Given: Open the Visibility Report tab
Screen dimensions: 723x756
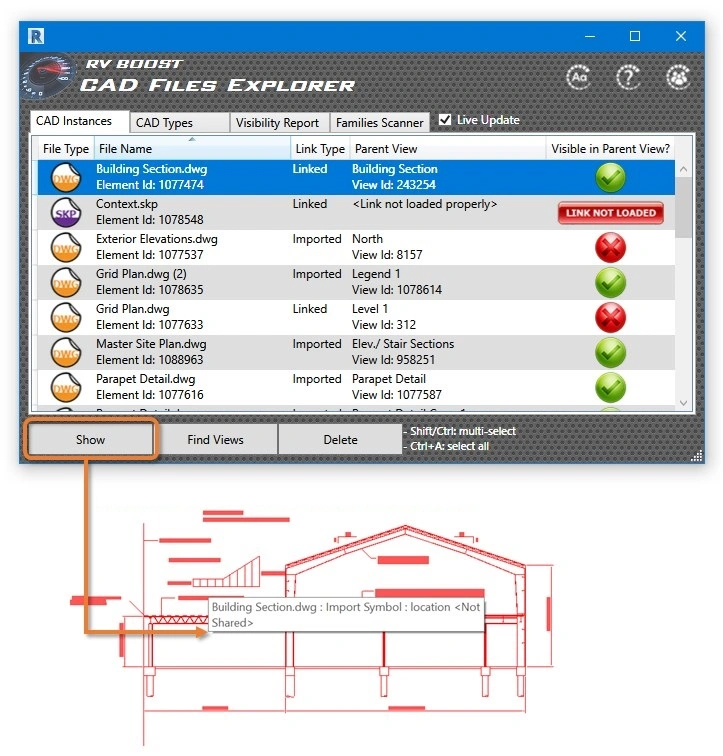Looking at the screenshot, I should [x=277, y=123].
